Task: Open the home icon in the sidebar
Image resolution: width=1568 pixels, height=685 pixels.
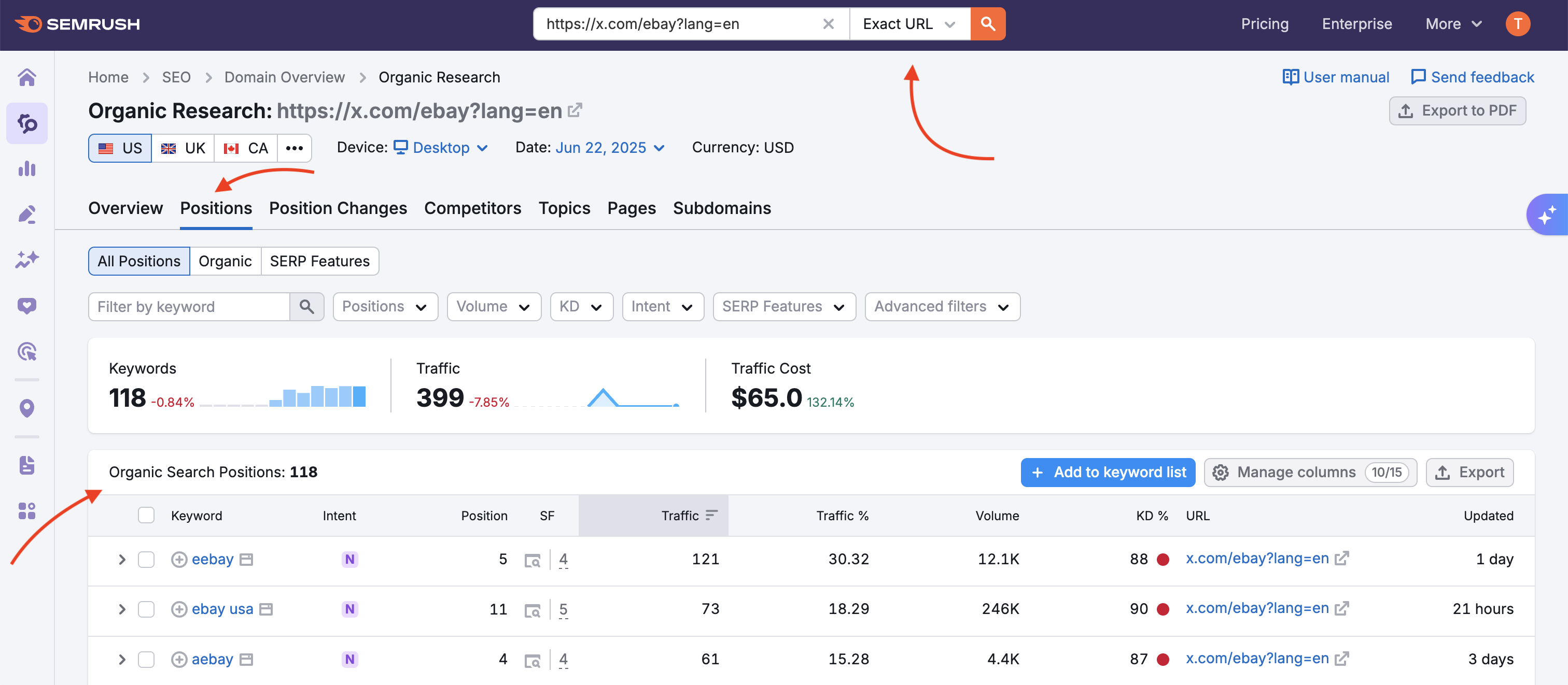Action: tap(27, 77)
